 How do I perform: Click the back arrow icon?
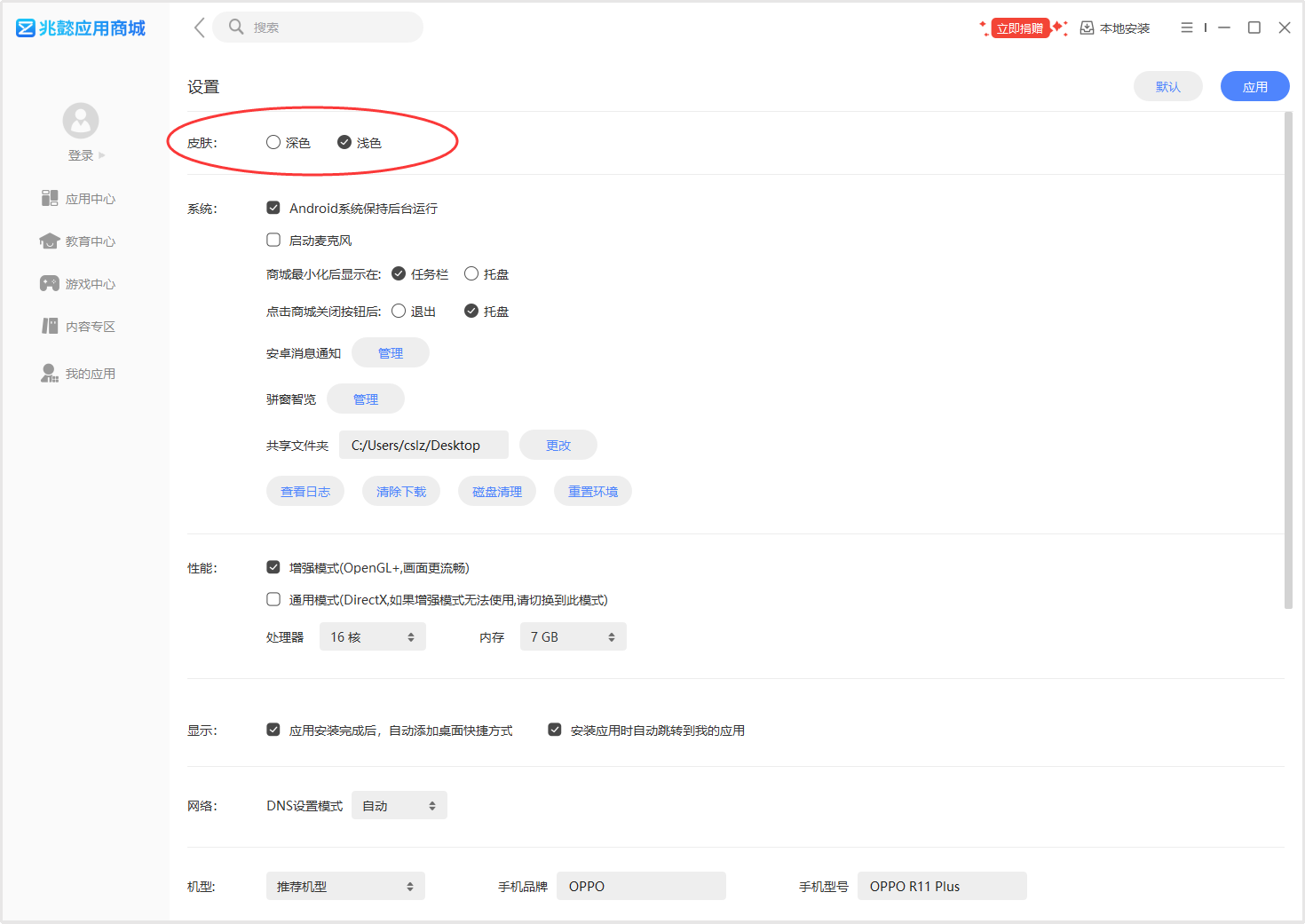(x=200, y=28)
